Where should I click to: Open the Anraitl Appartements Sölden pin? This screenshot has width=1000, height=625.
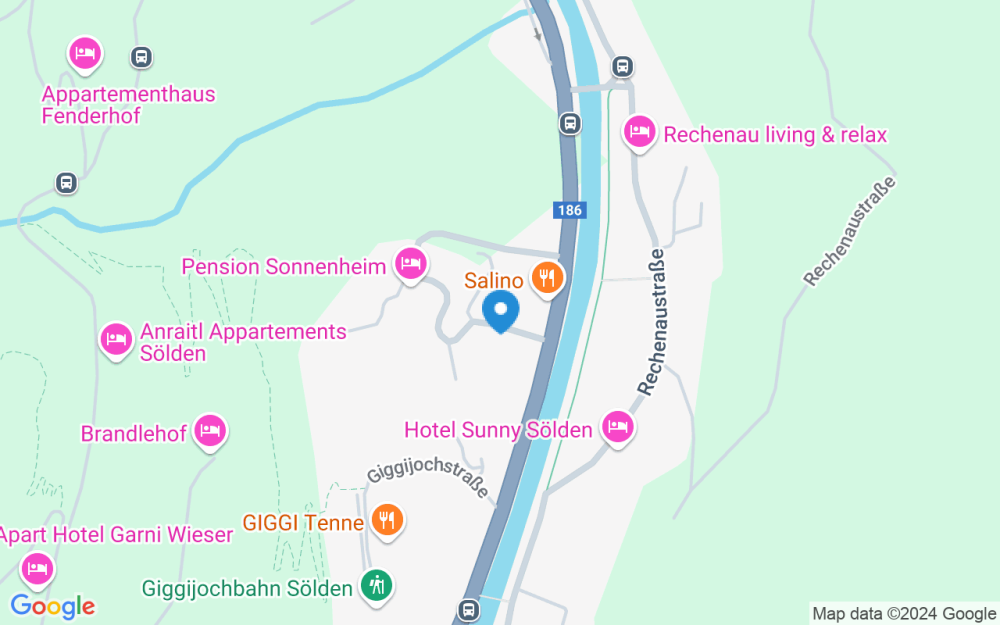click(116, 341)
